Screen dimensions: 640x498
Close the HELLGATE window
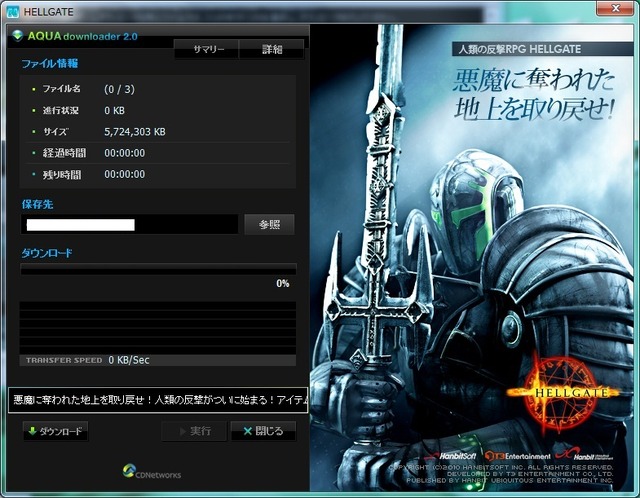click(616, 8)
